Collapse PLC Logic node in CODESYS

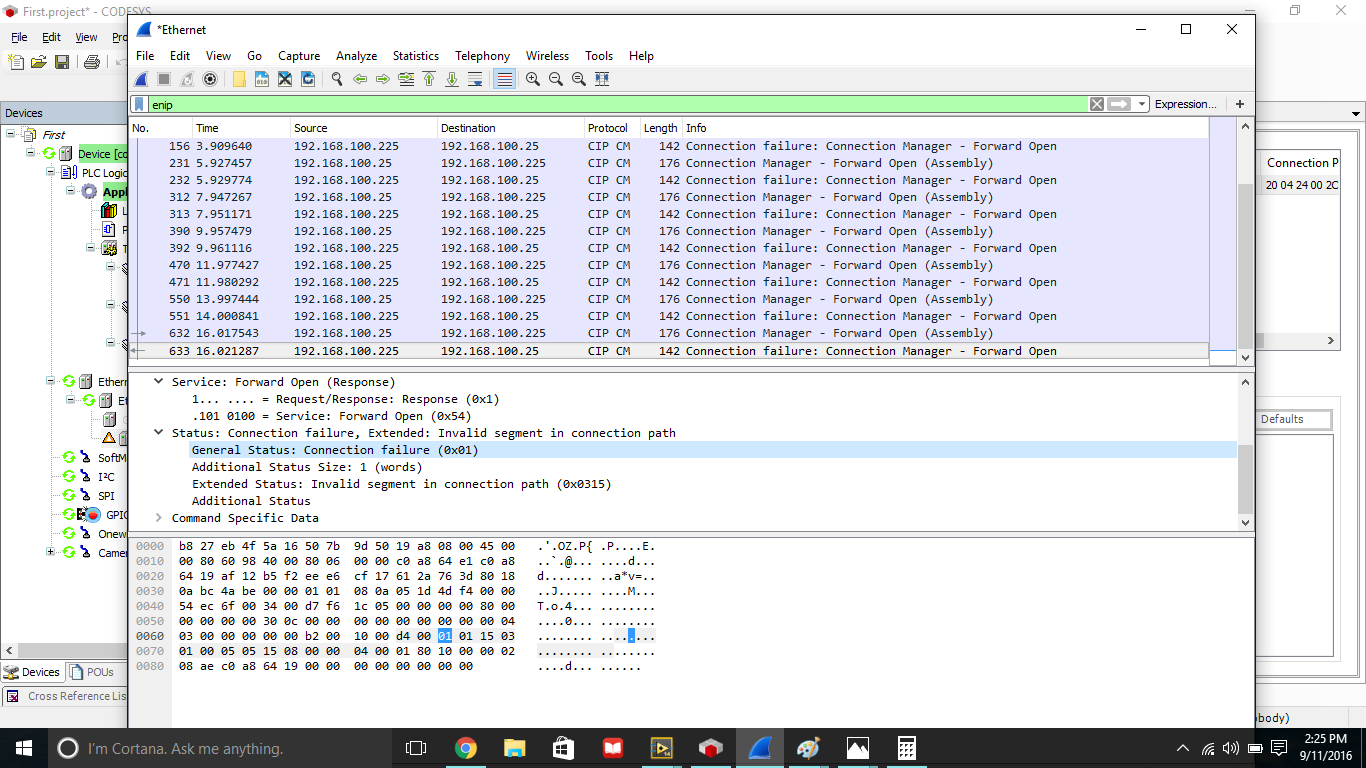tap(51, 172)
